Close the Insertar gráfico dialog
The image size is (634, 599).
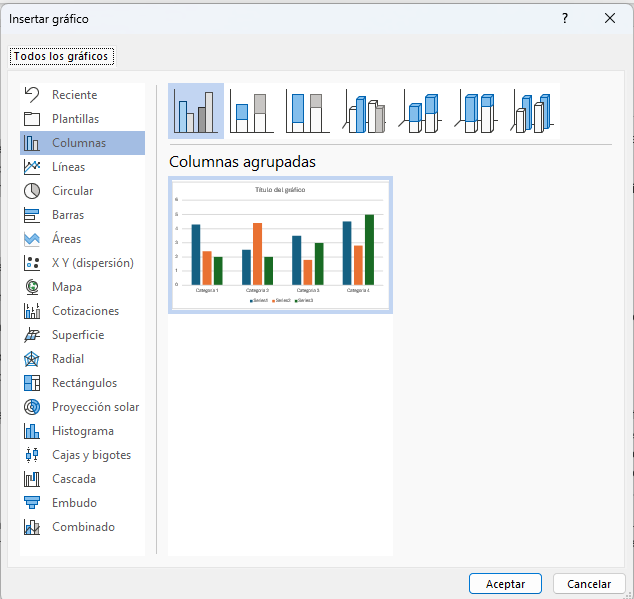click(x=610, y=18)
